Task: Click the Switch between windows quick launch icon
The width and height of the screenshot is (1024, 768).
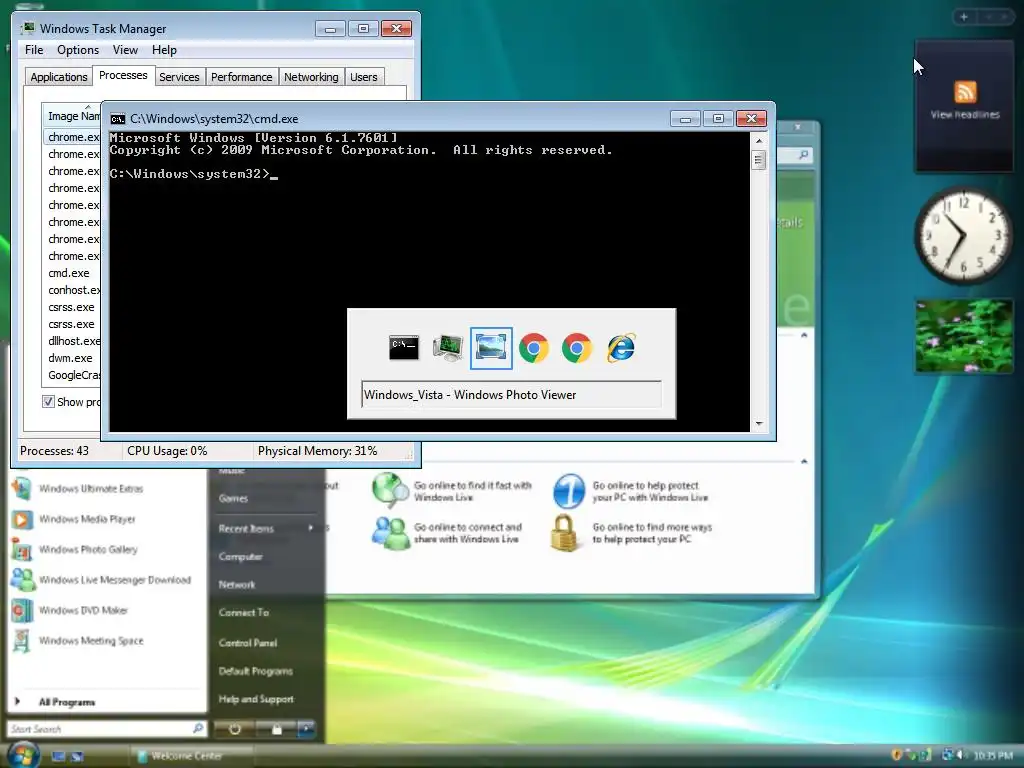Action: coord(77,756)
